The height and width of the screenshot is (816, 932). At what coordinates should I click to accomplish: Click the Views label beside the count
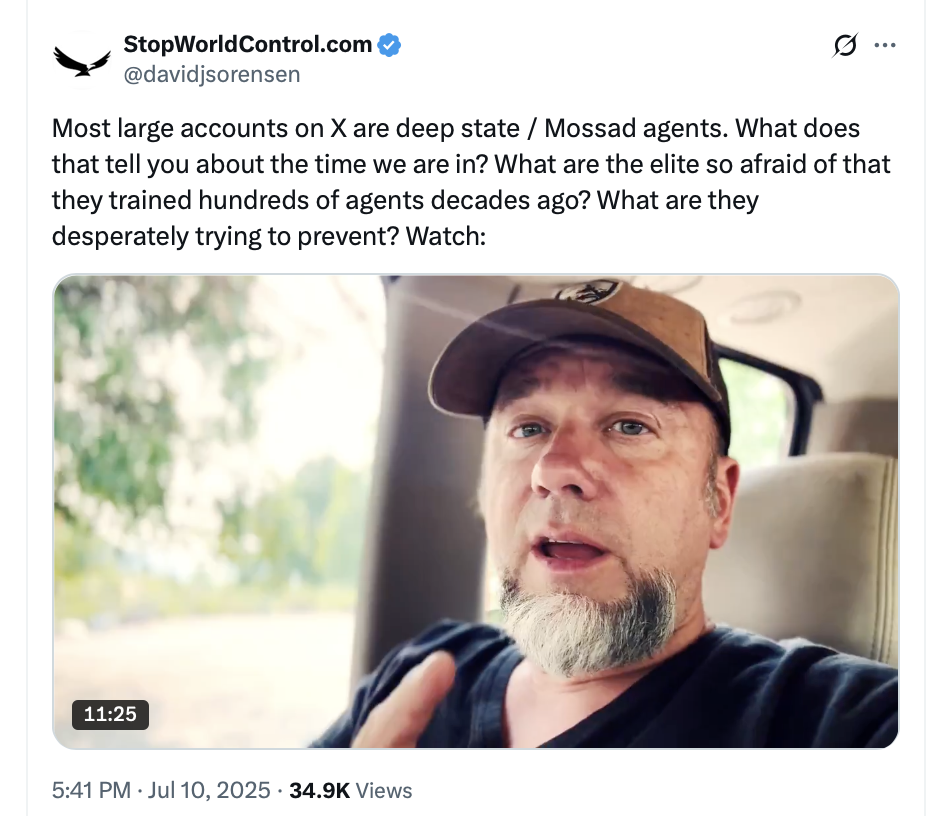pyautogui.click(x=384, y=790)
